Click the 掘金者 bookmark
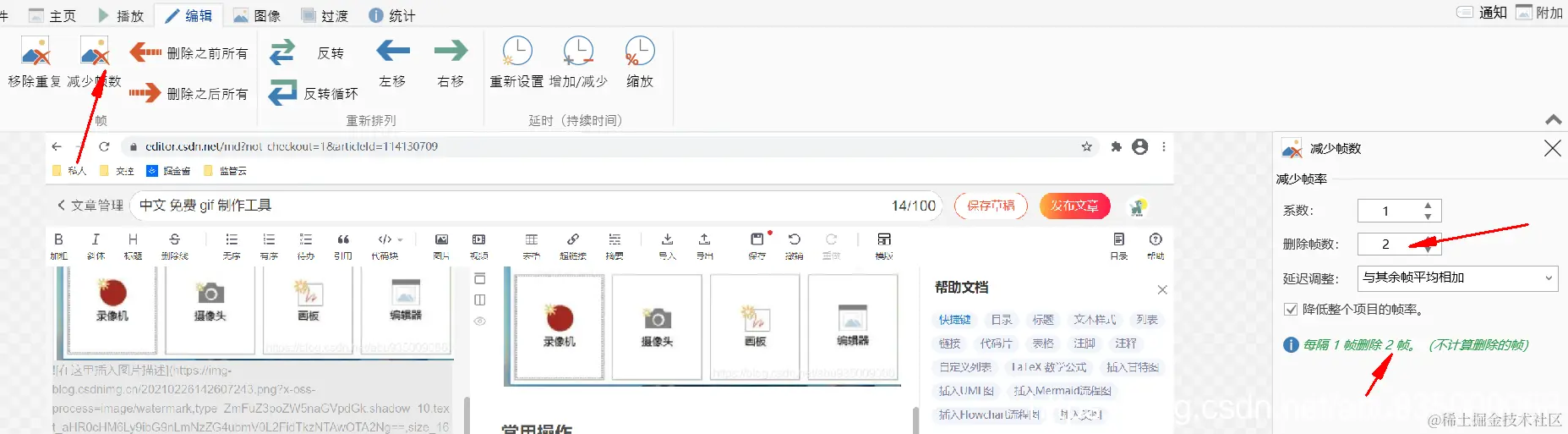The image size is (1568, 434). tap(168, 171)
